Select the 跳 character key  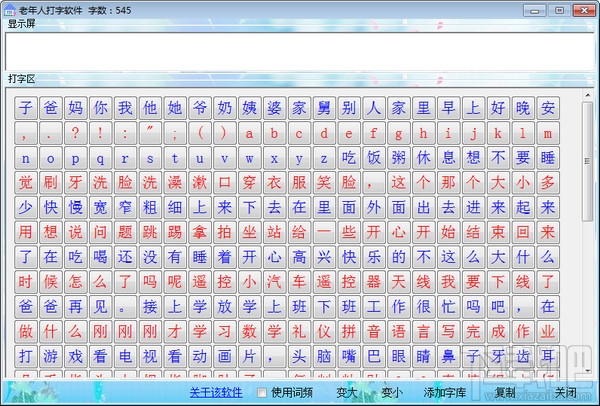(150, 232)
